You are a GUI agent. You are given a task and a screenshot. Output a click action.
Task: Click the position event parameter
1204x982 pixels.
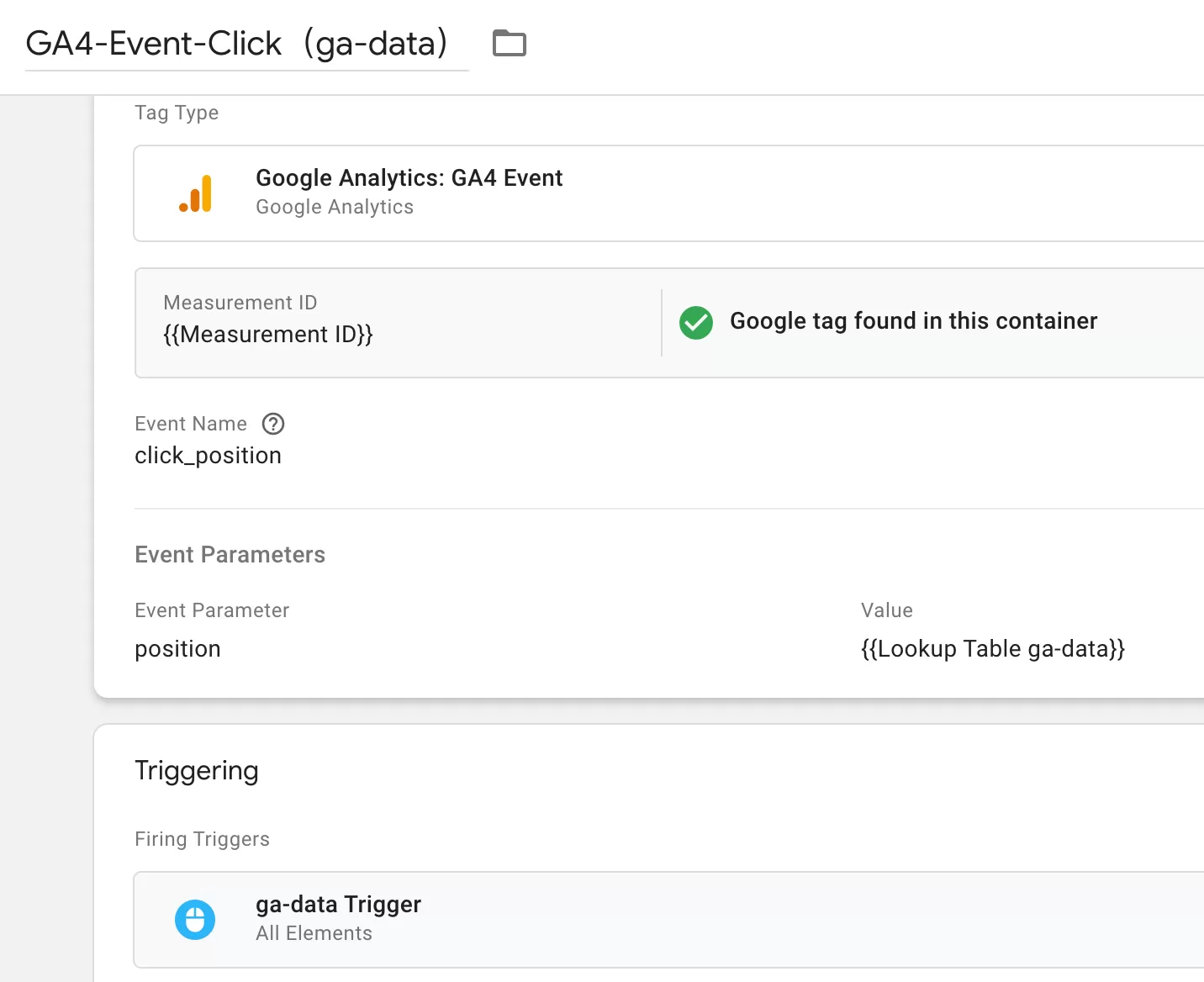(x=177, y=649)
